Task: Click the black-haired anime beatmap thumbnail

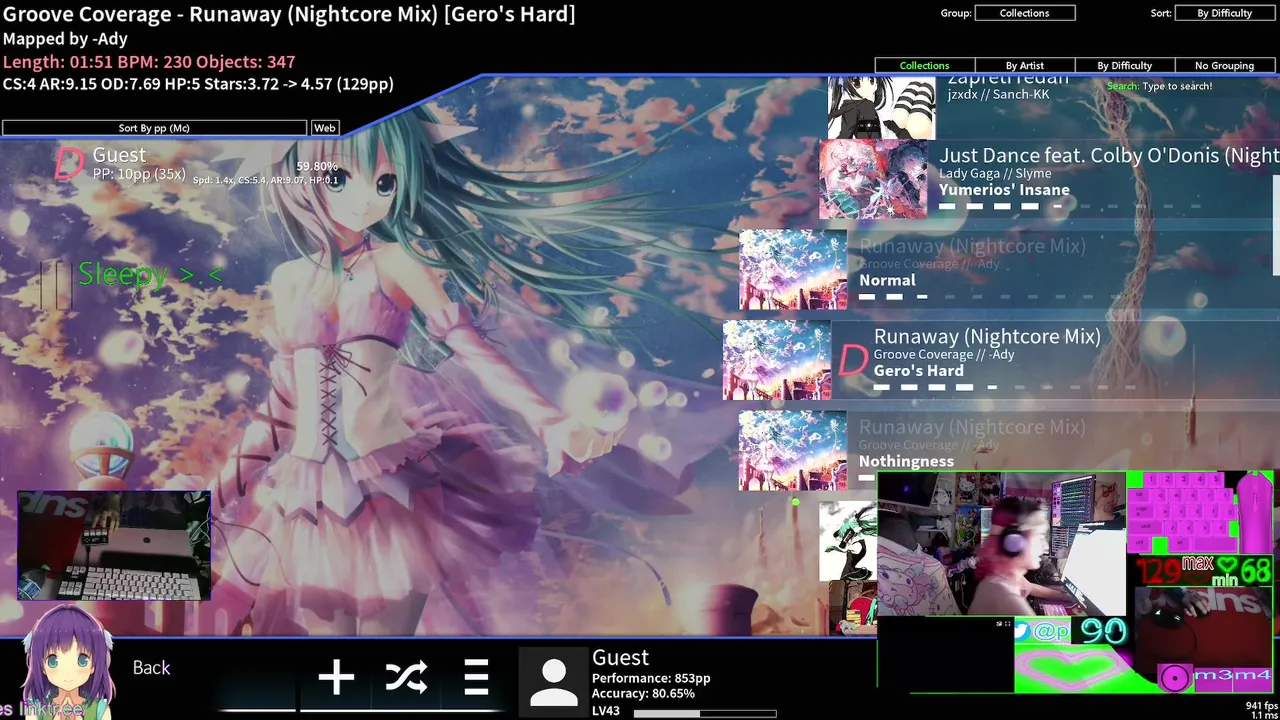Action: pyautogui.click(x=880, y=108)
